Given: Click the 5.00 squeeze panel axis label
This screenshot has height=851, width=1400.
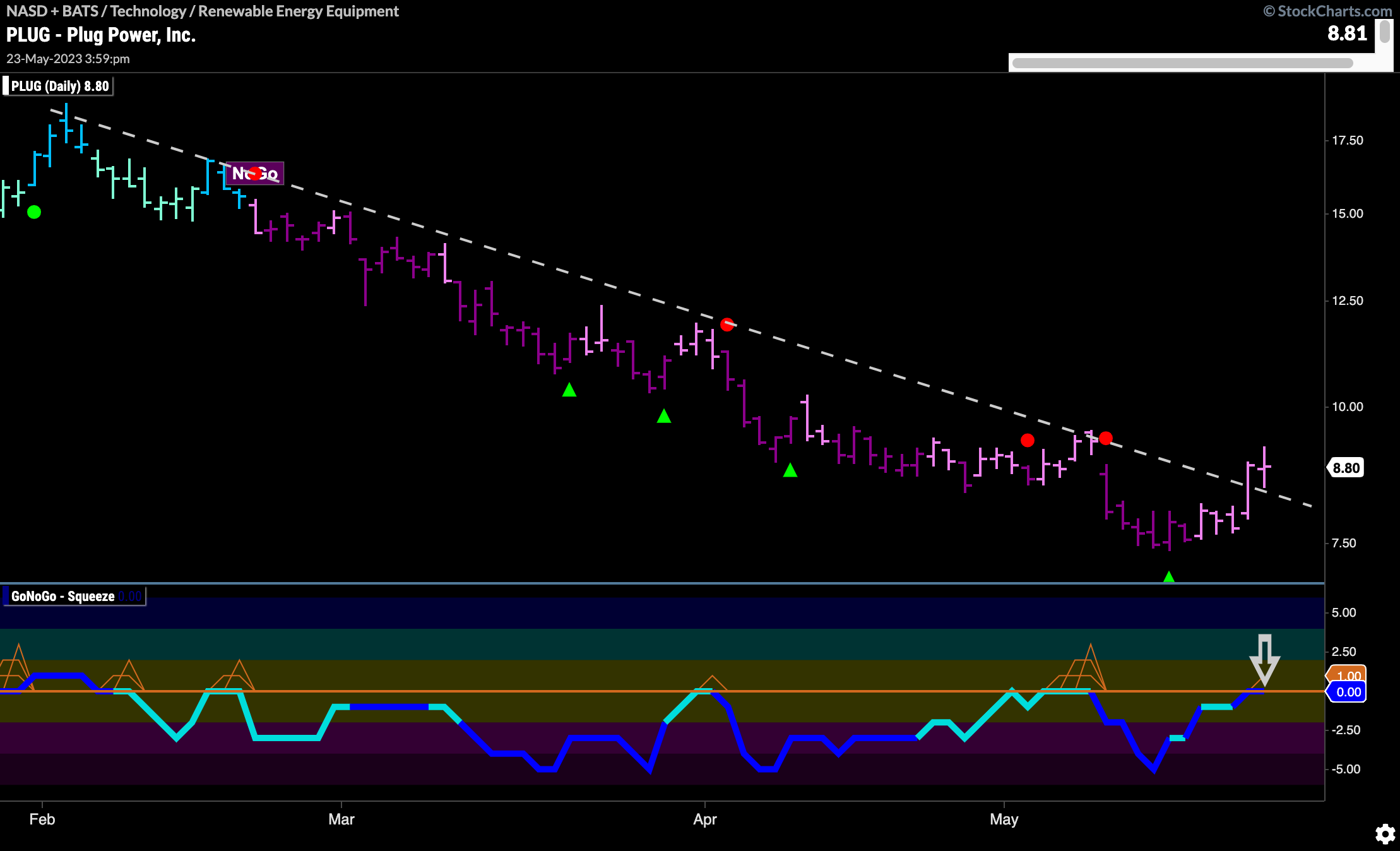Looking at the screenshot, I should click(1344, 612).
